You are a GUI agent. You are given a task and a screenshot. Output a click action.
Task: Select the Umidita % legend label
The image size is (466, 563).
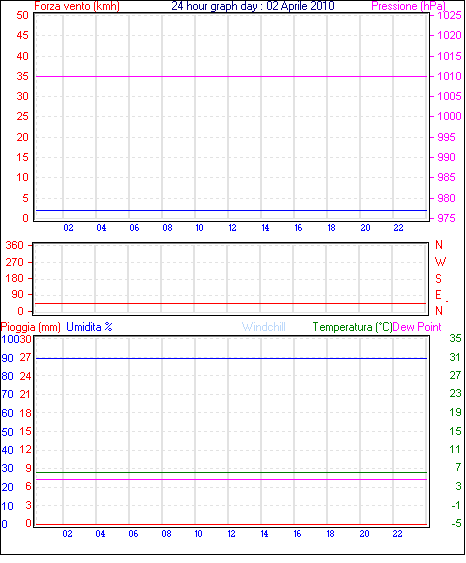tap(89, 327)
